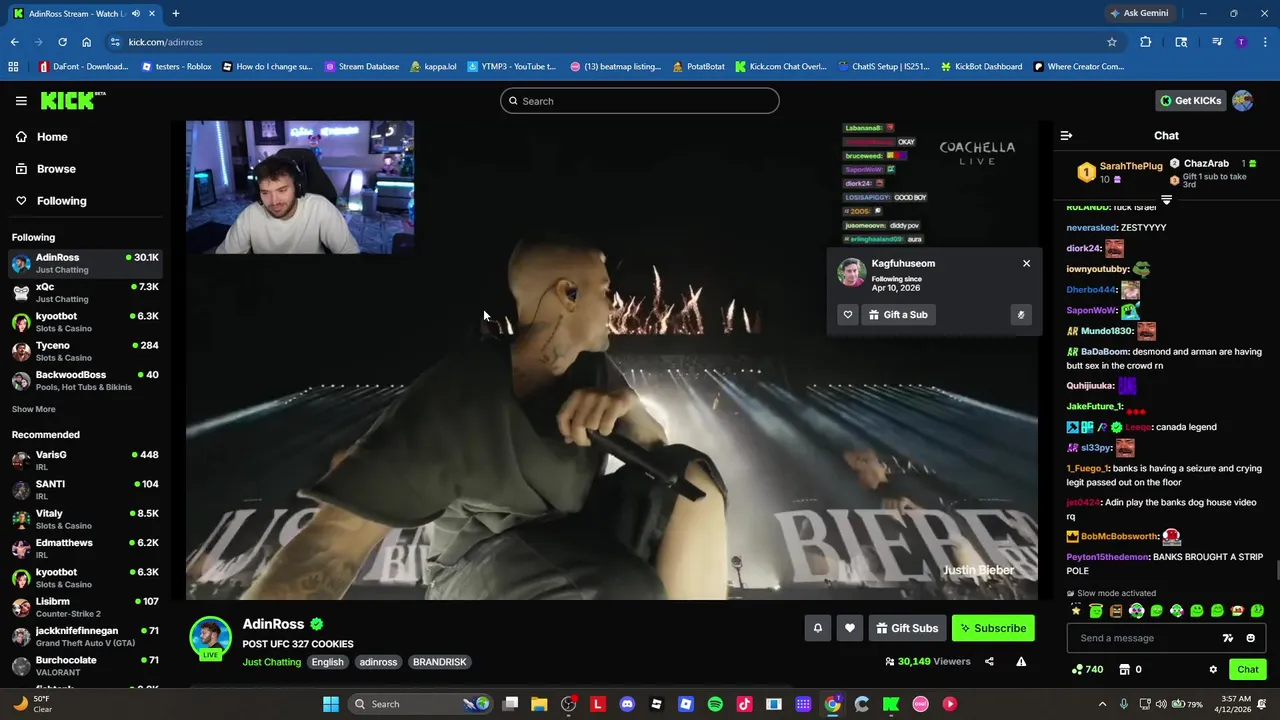Reload the browser page

[62, 42]
